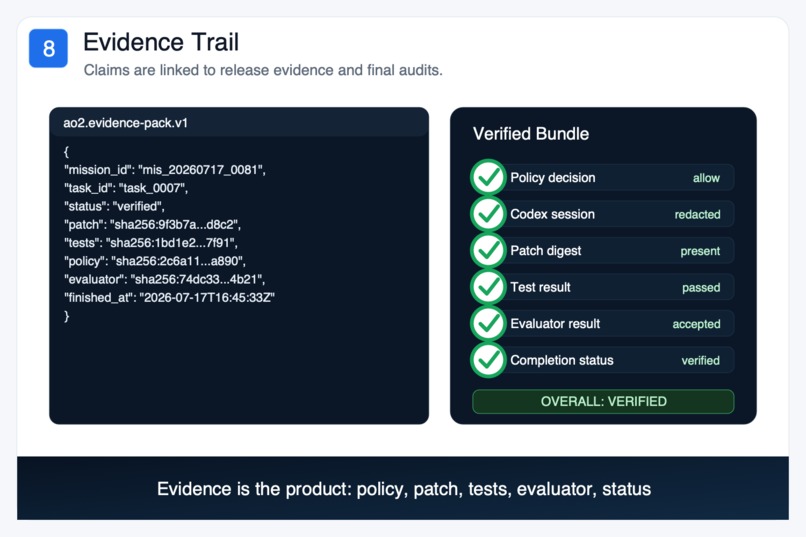Click the Test result green checkmark icon

coord(488,287)
